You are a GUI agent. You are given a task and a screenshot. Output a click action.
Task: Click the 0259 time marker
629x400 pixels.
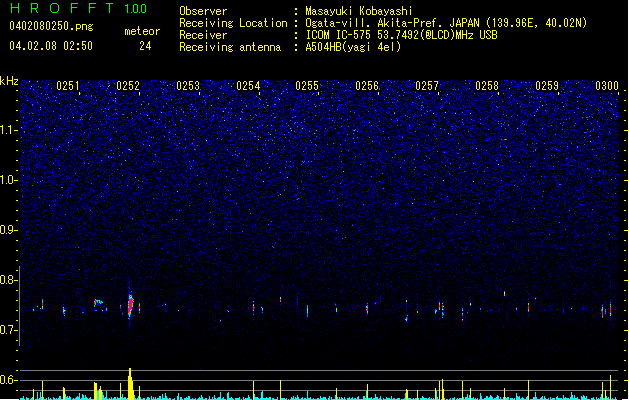pyautogui.click(x=547, y=86)
